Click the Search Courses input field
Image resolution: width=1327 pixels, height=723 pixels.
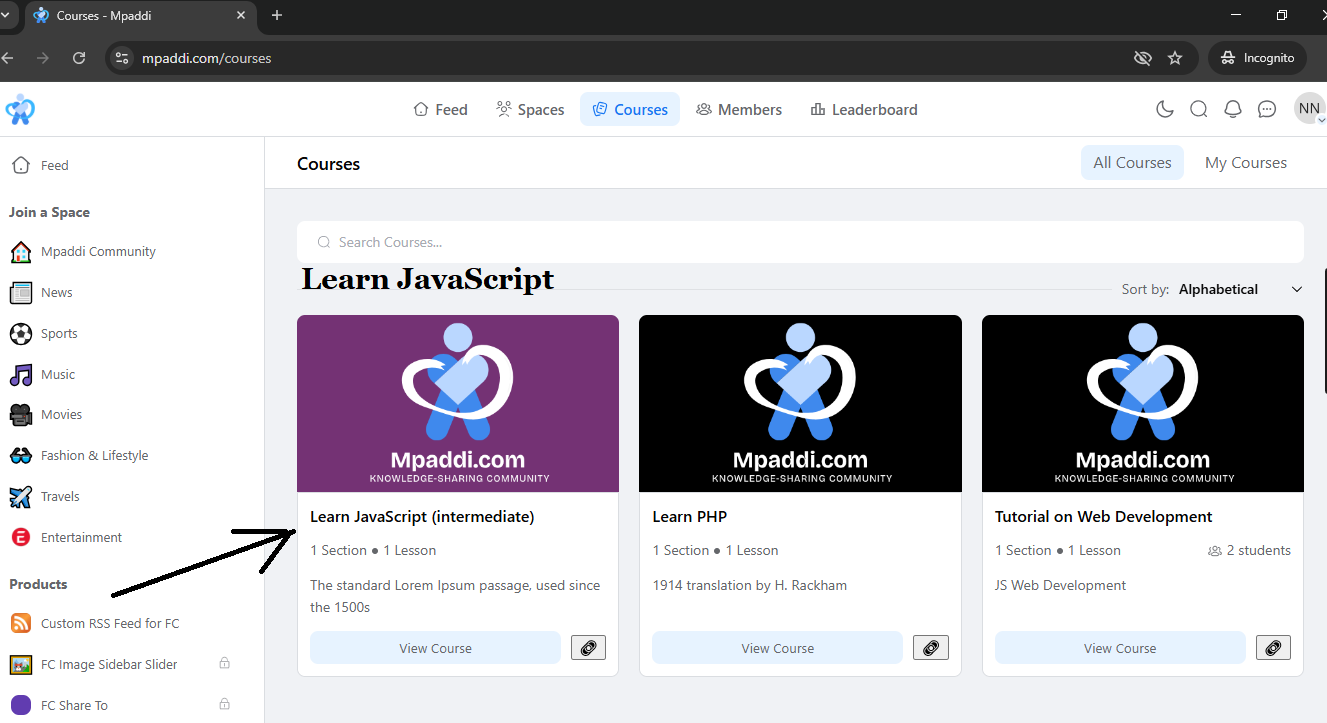tap(800, 242)
